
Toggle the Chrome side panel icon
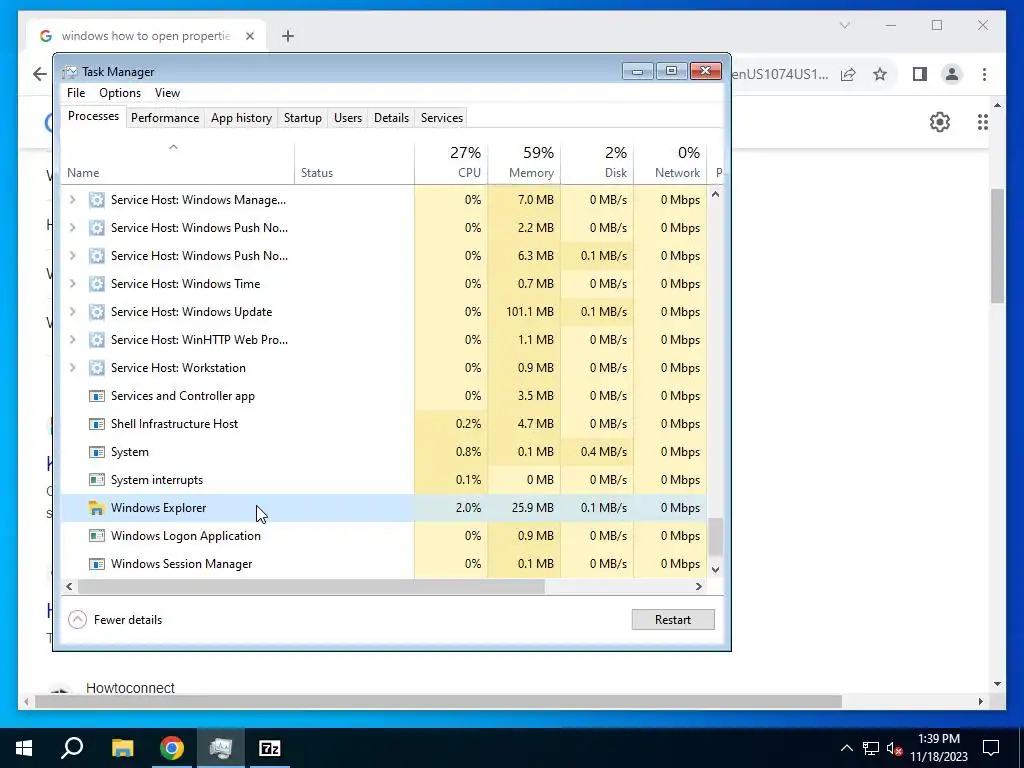920,74
